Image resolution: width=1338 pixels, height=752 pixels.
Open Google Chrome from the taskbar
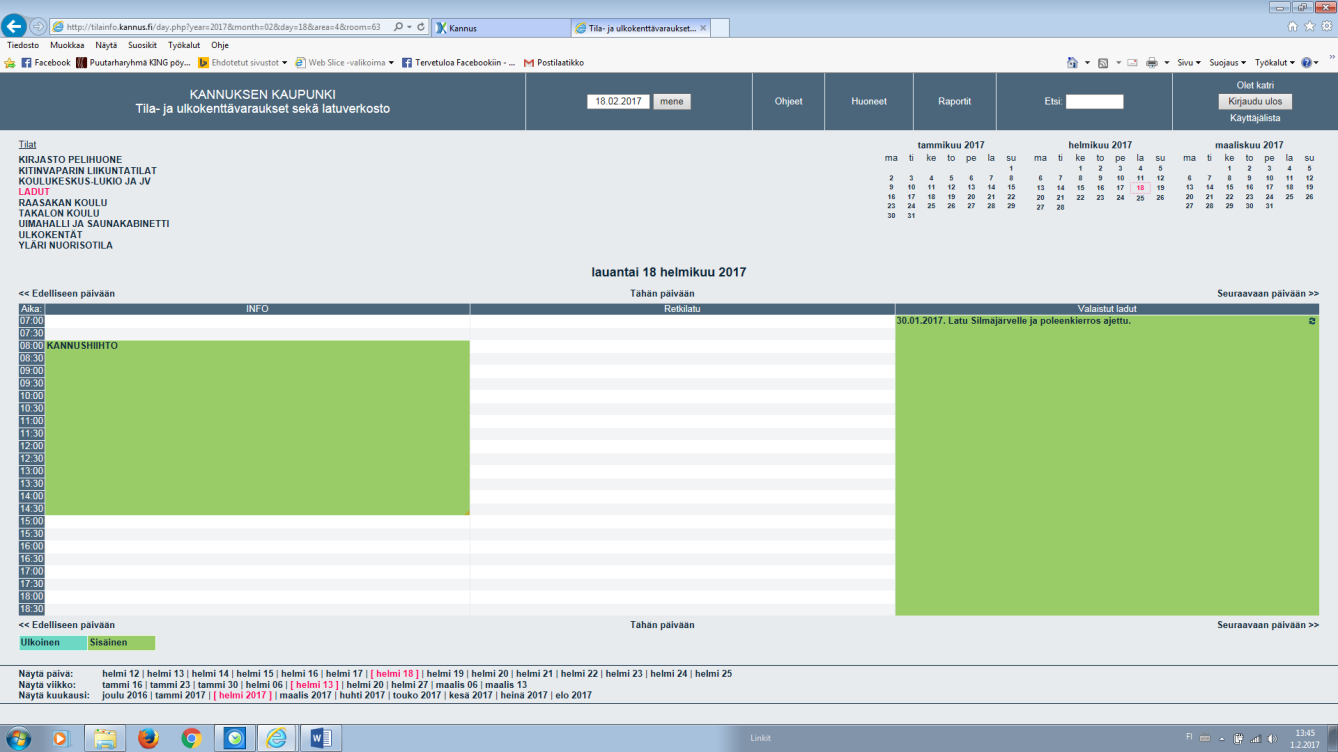191,738
